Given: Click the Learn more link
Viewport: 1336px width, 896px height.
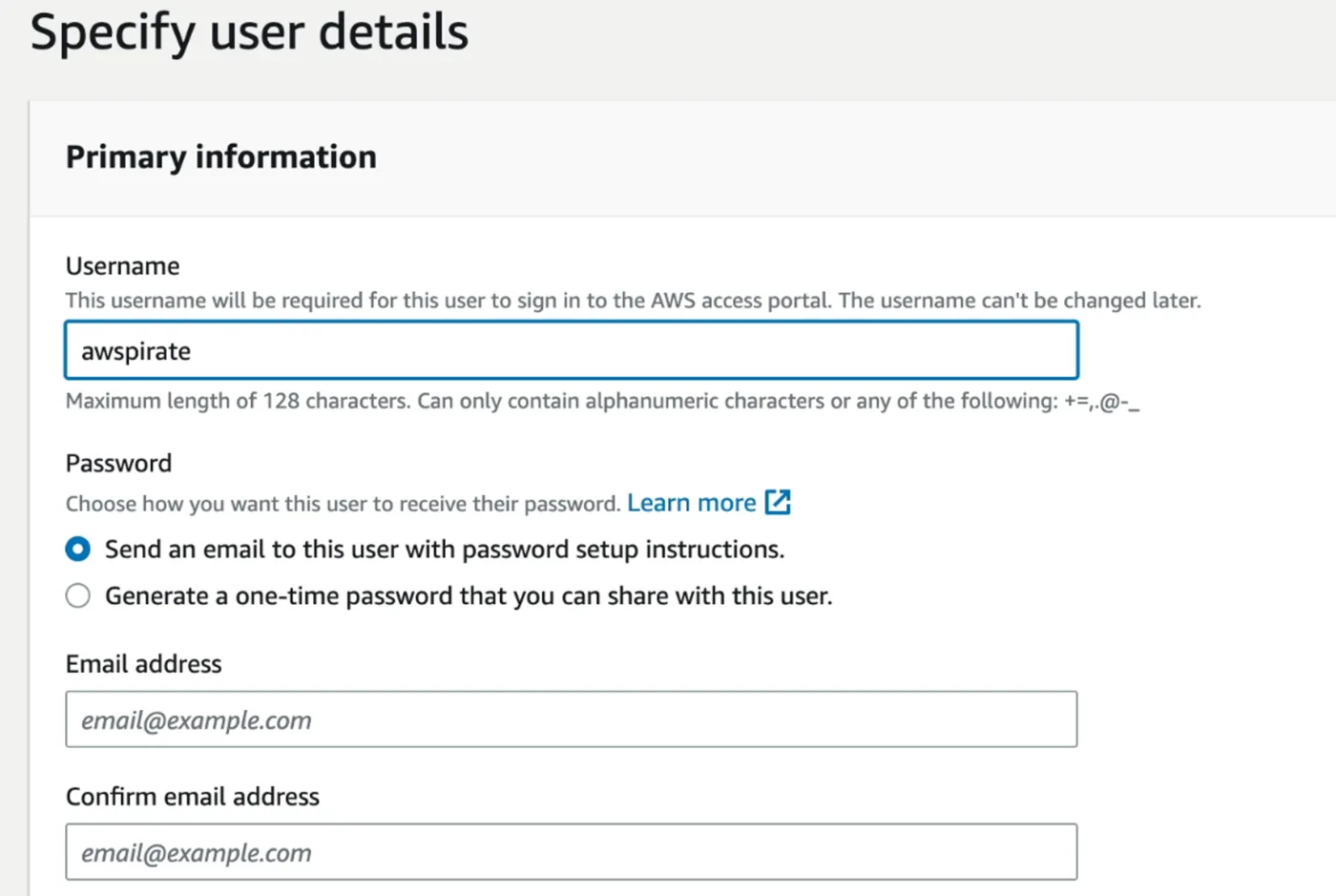Looking at the screenshot, I should click(691, 502).
